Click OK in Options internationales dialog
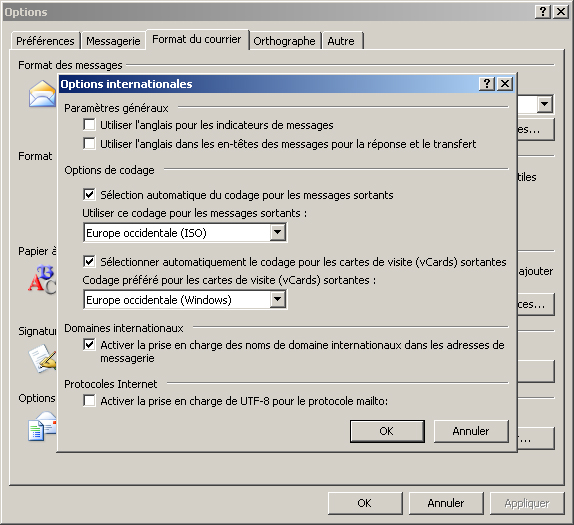 pos(387,431)
